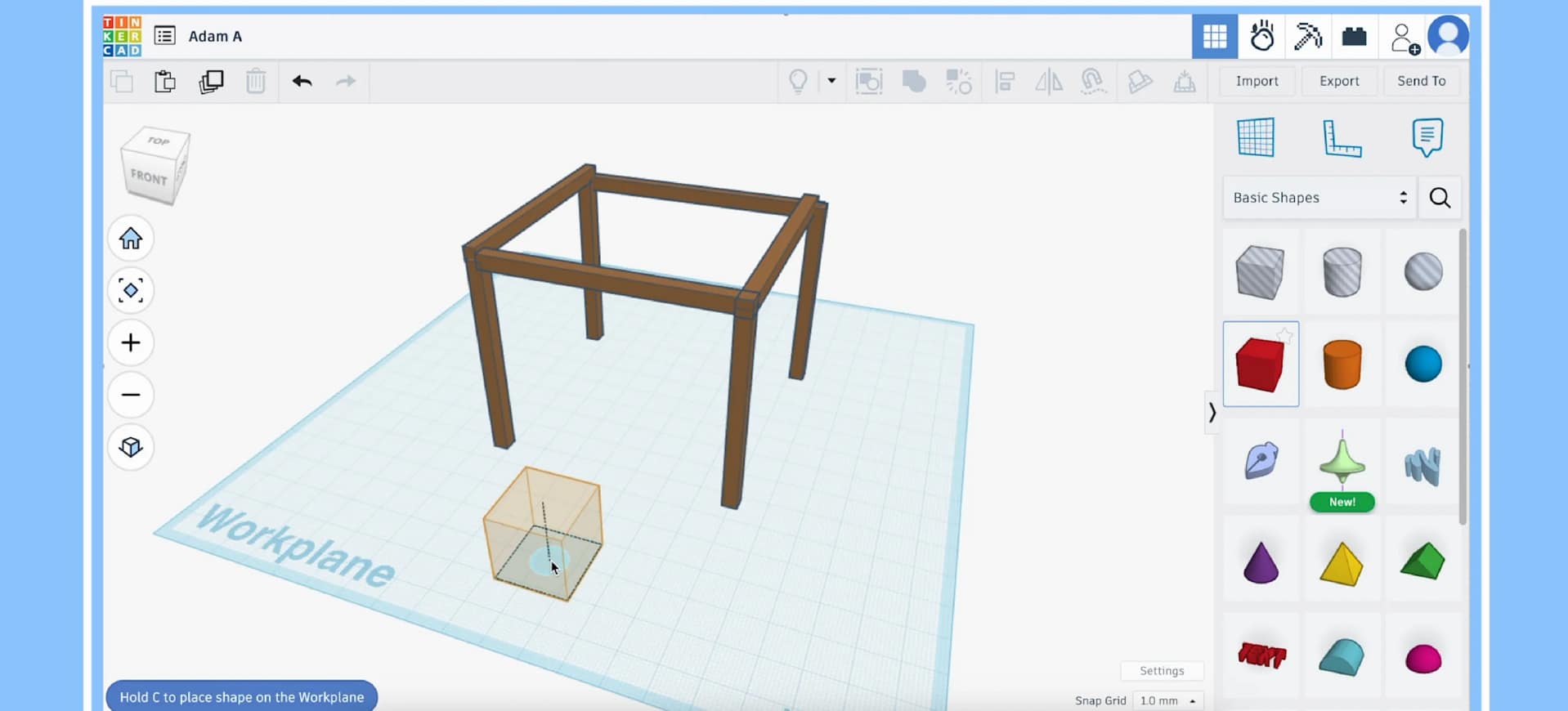Open the Bricks view
Image resolution: width=1568 pixels, height=711 pixels.
coord(1355,36)
